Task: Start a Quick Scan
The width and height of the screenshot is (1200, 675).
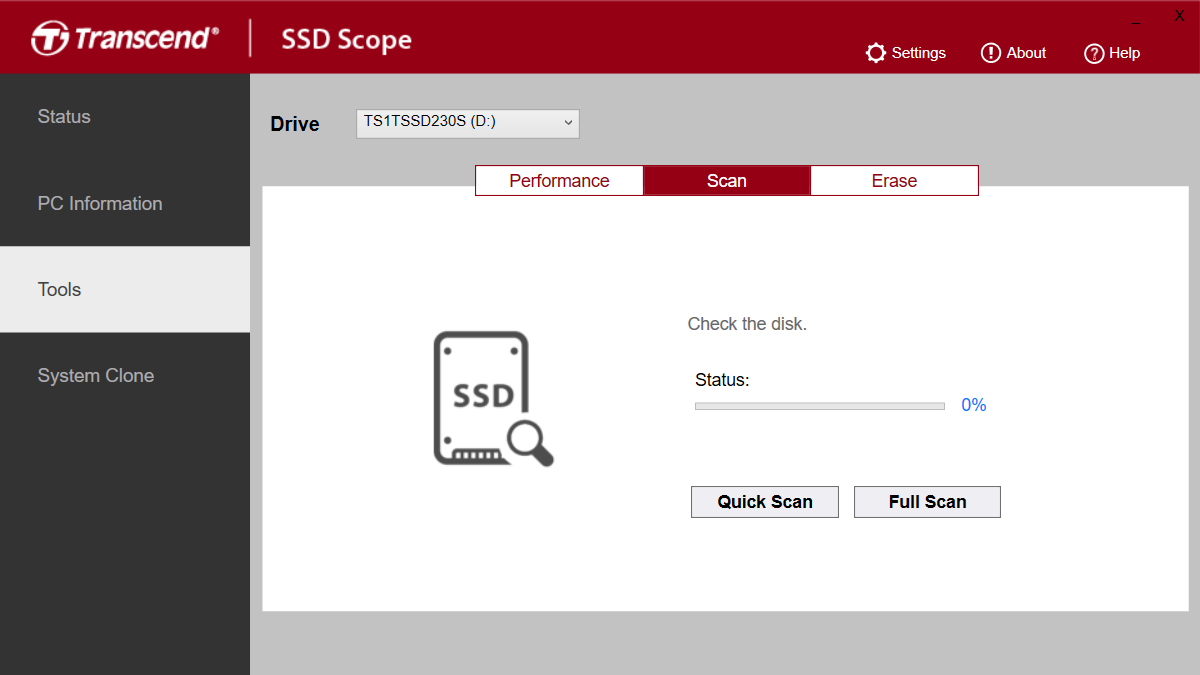Action: tap(765, 502)
